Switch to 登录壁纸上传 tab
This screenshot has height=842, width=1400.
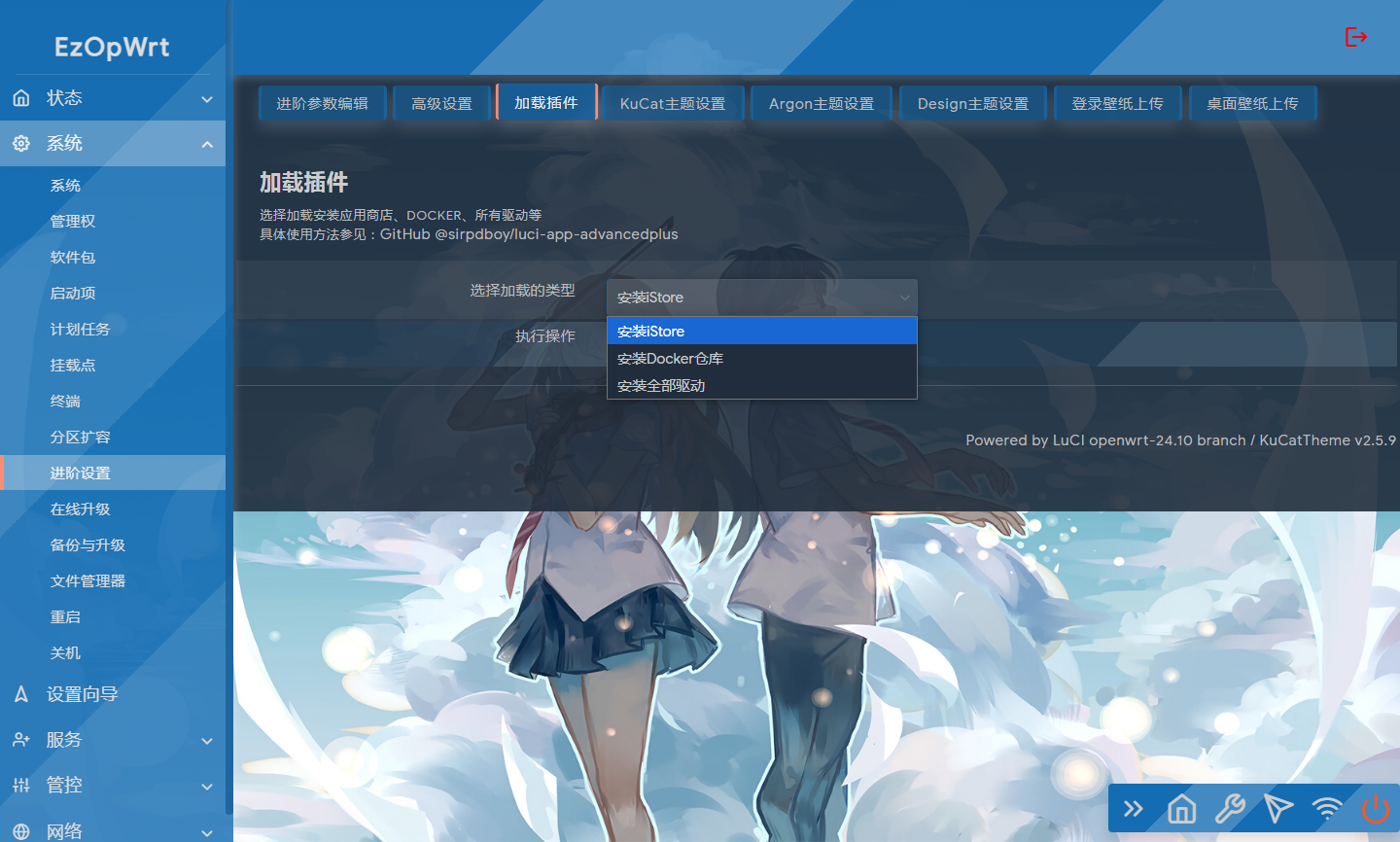tap(1118, 103)
